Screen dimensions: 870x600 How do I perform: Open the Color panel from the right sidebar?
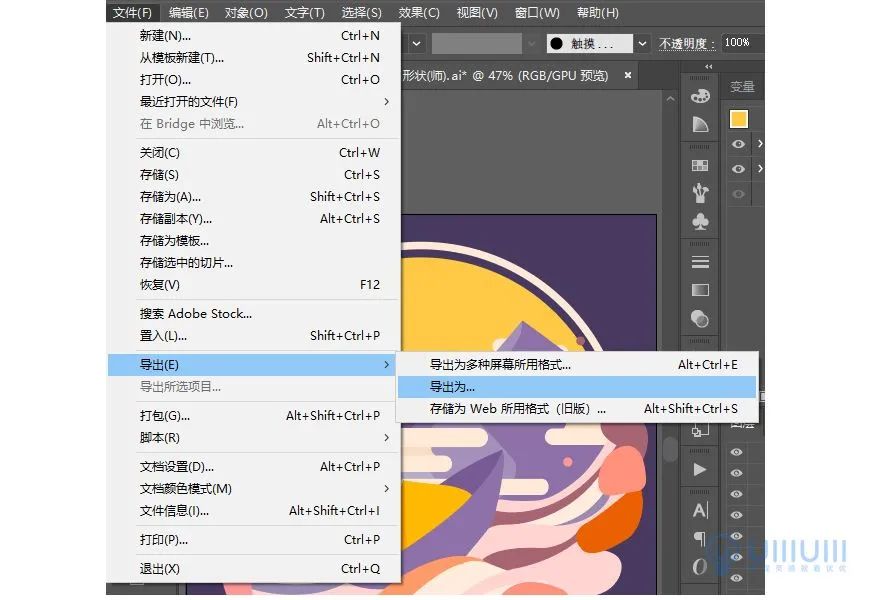pos(700,97)
